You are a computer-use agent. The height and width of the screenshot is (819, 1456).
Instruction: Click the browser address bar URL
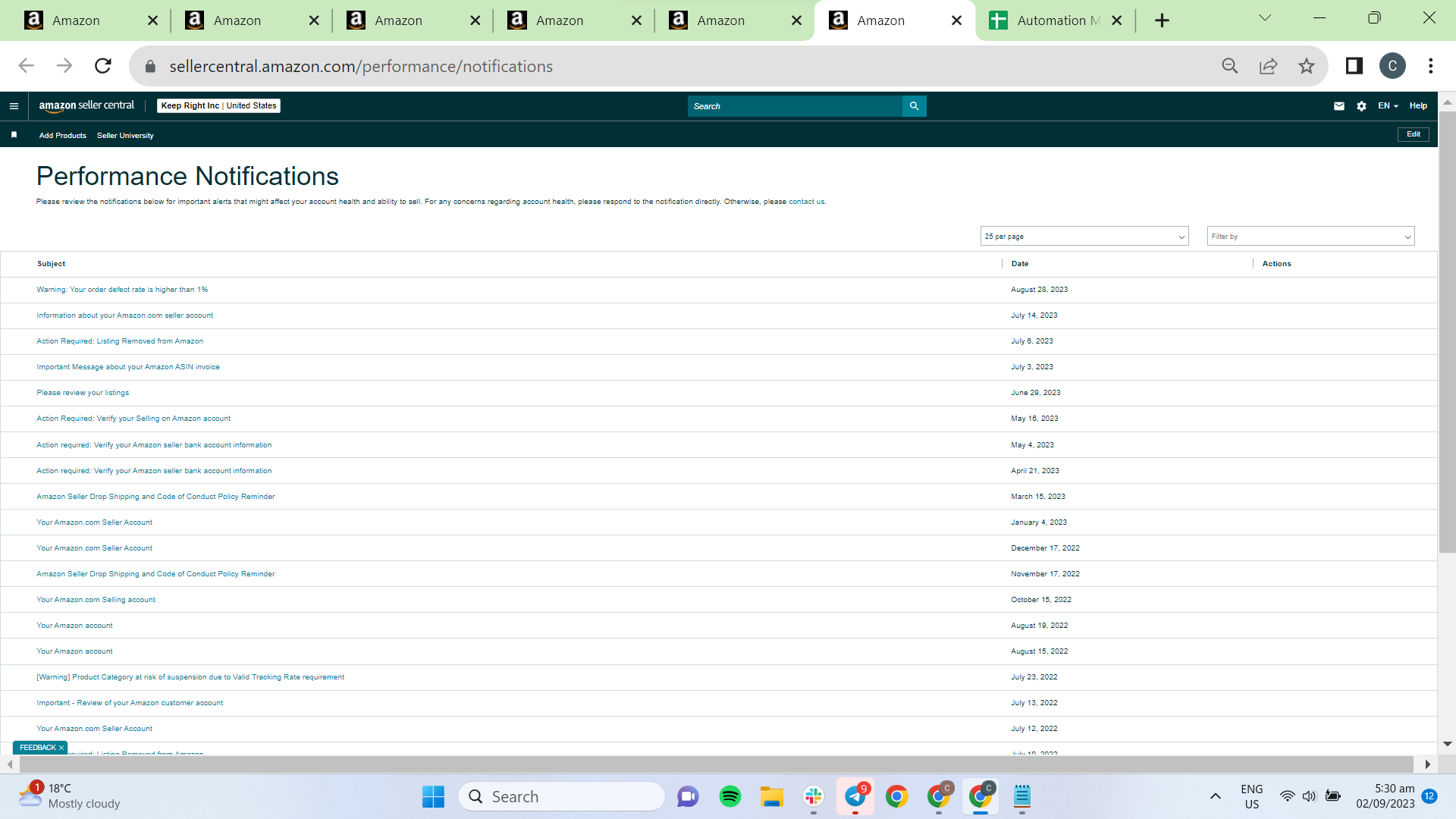(361, 67)
